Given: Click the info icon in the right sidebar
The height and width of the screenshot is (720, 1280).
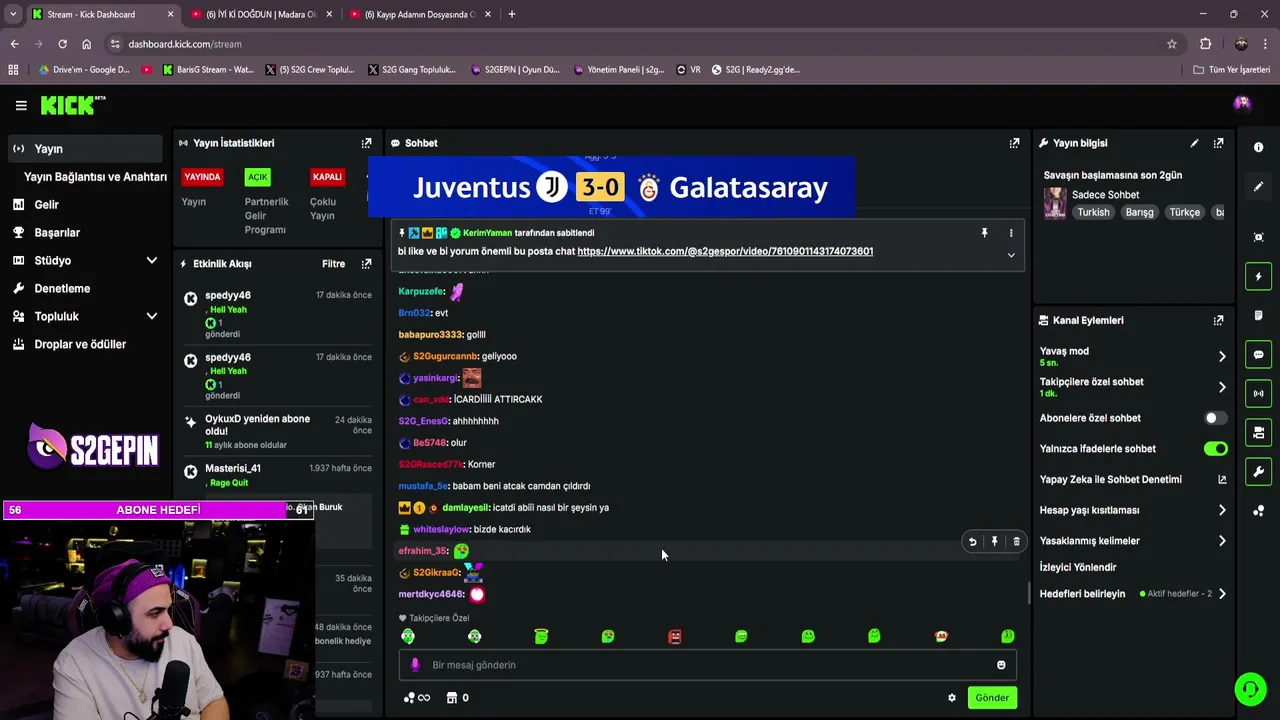Looking at the screenshot, I should point(1258,147).
